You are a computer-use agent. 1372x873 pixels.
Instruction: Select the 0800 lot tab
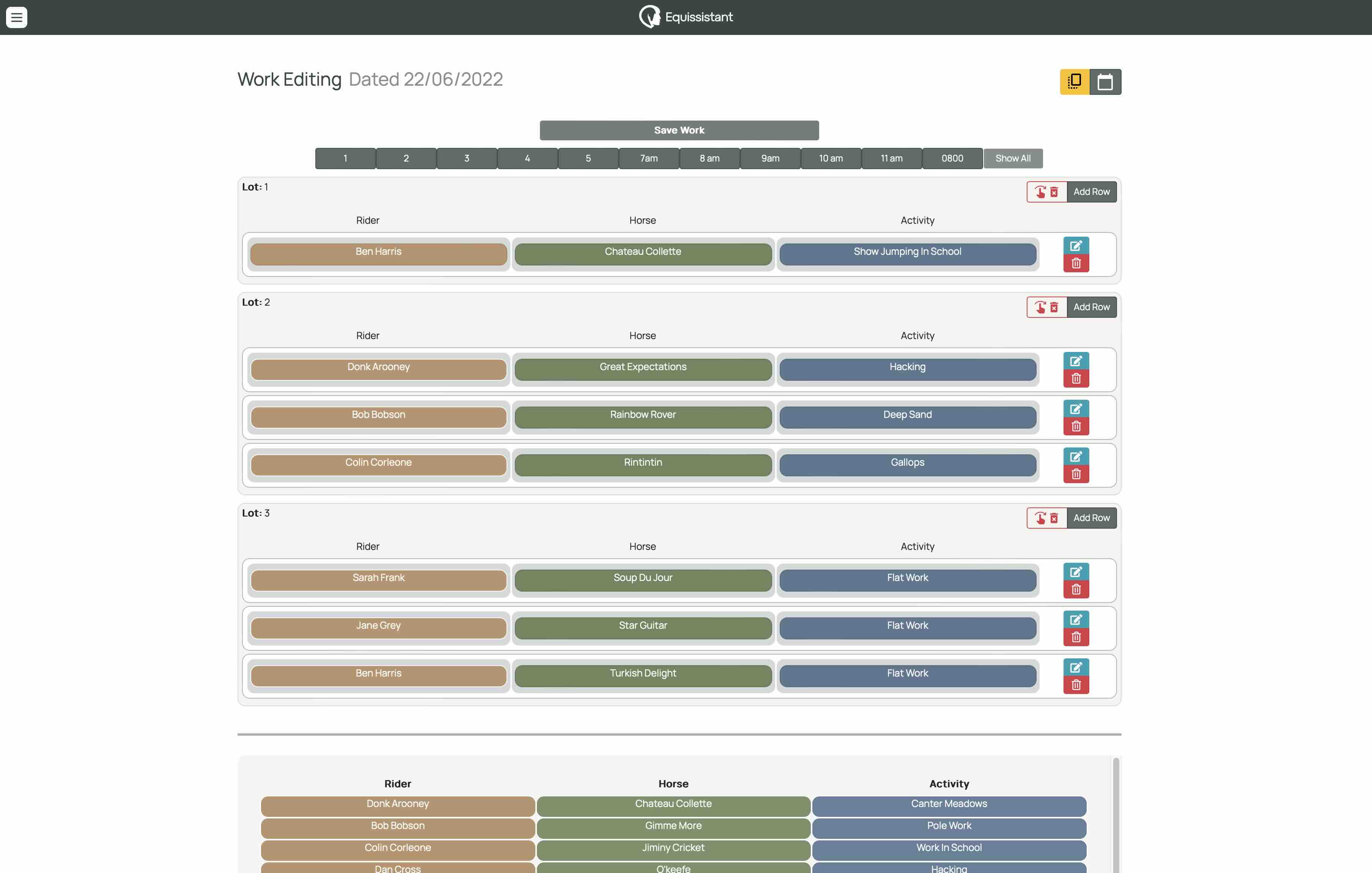952,158
